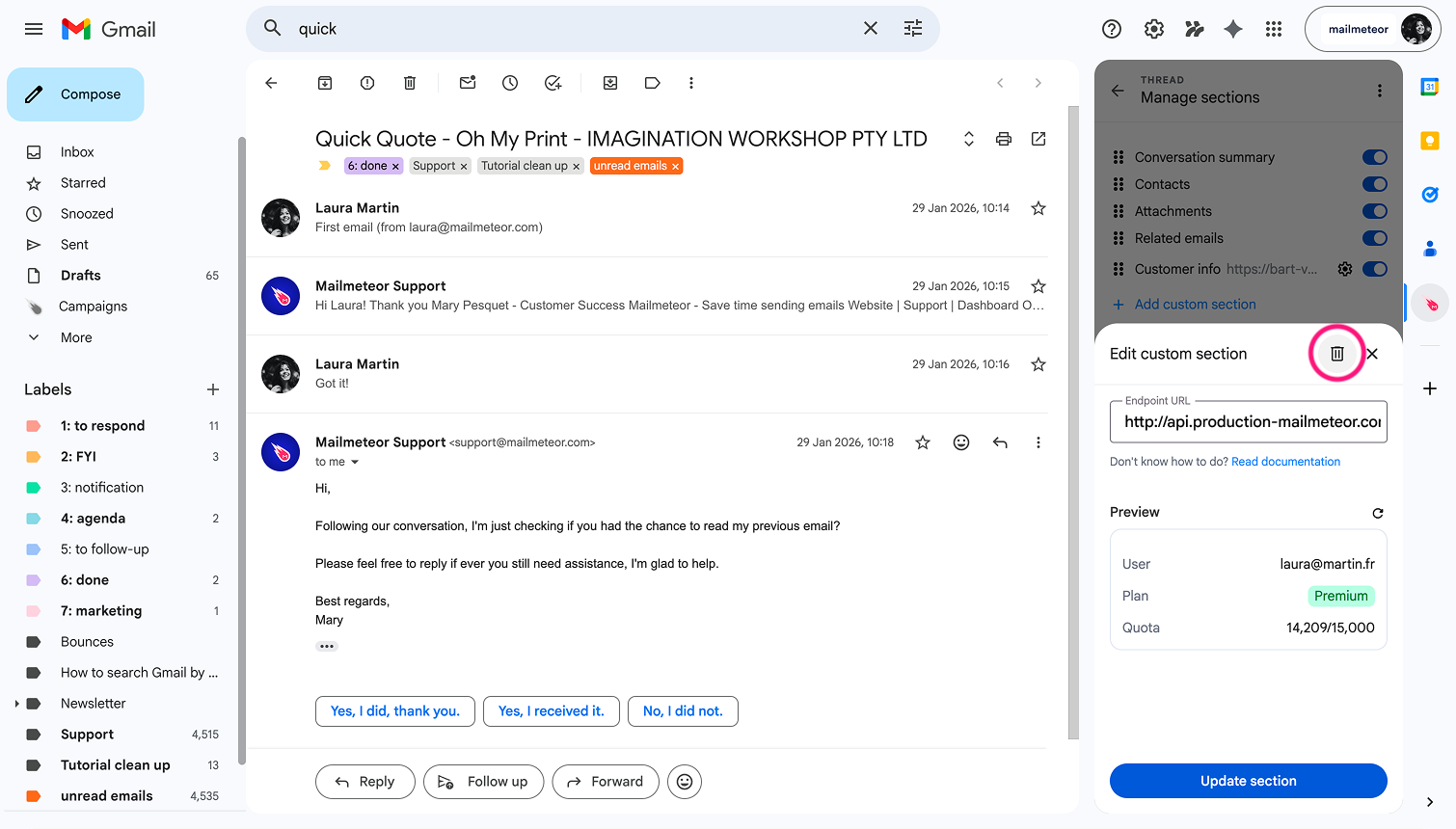Expand the Newsletter label tree
This screenshot has height=829, width=1456.
pyautogui.click(x=17, y=704)
